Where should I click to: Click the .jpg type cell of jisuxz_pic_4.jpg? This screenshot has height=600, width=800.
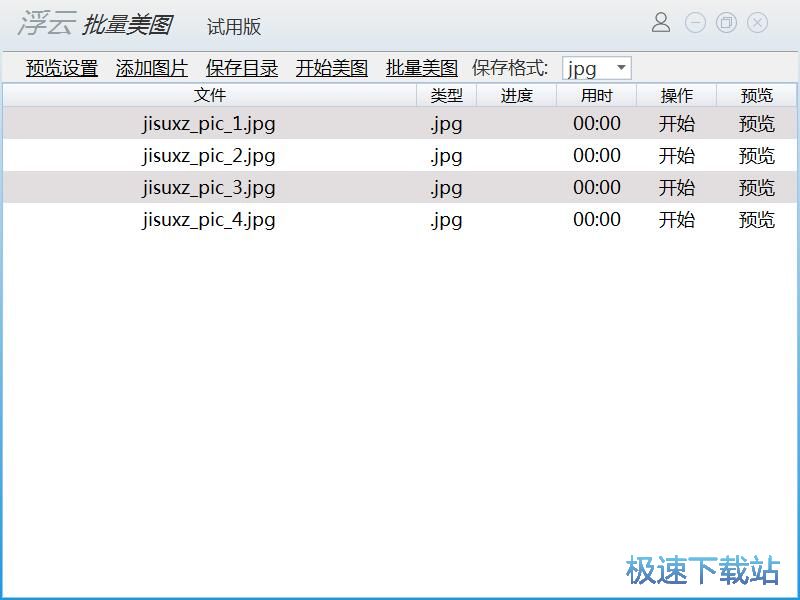point(446,220)
